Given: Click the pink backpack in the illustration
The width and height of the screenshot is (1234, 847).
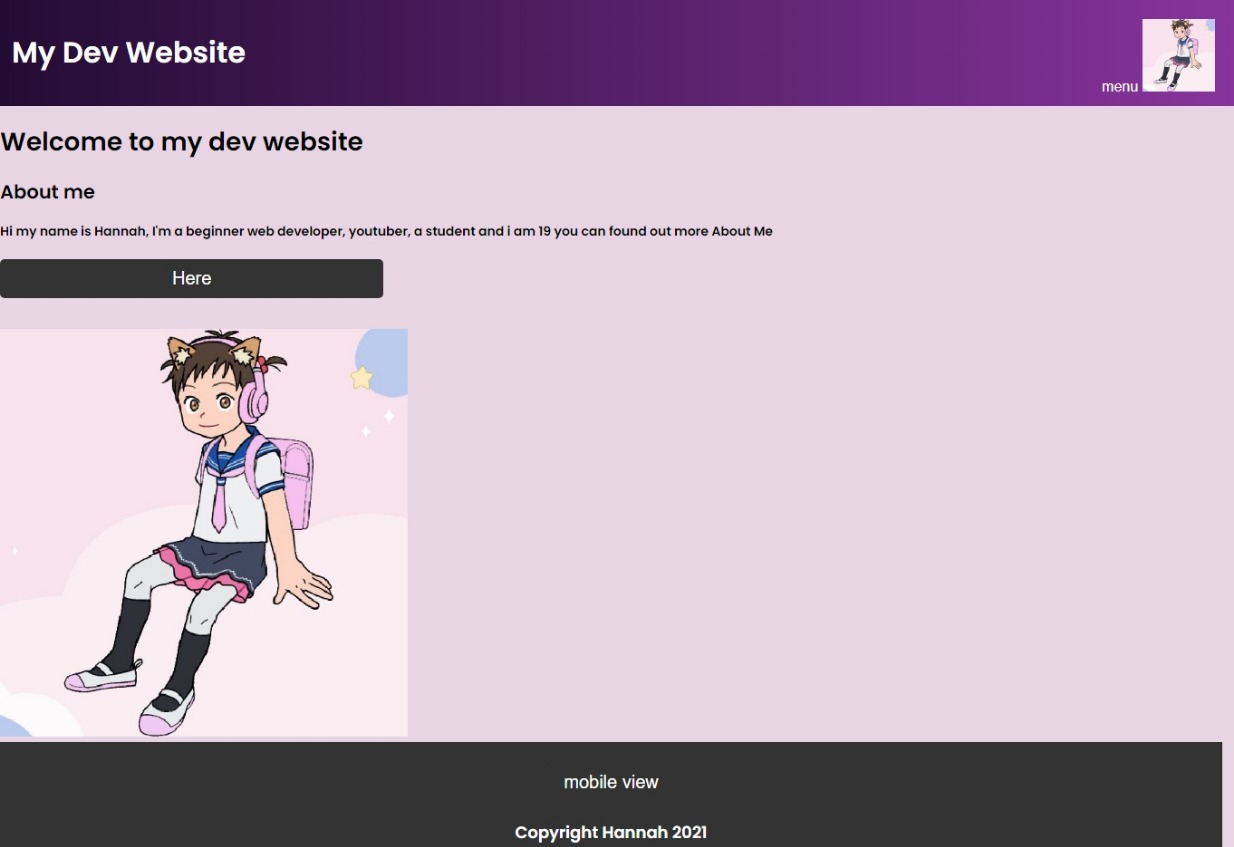Looking at the screenshot, I should (292, 480).
